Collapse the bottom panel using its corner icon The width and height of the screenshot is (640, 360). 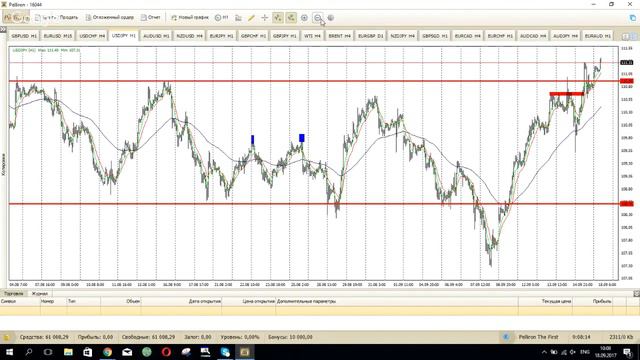click(636, 293)
